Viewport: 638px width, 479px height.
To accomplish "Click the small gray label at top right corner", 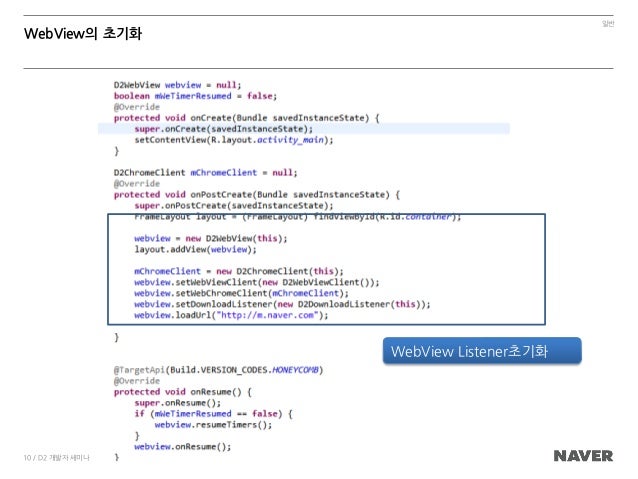I will pos(608,24).
